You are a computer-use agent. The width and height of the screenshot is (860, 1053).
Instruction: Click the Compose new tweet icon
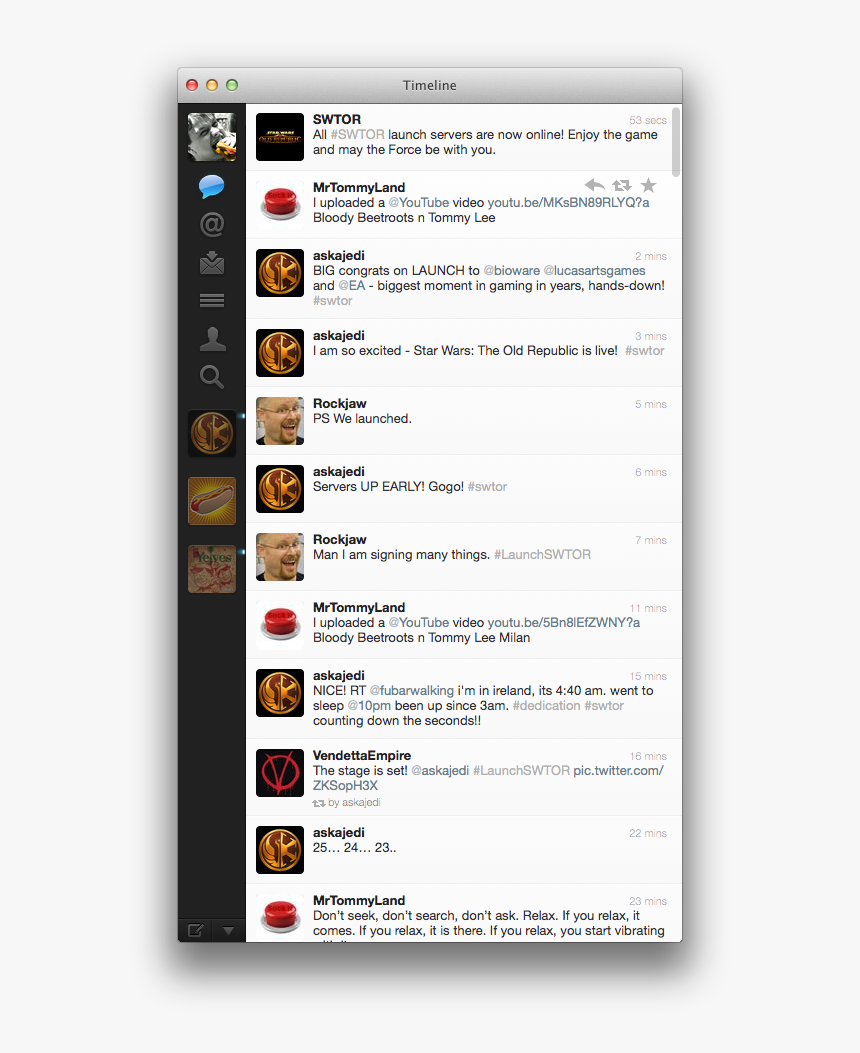[195, 930]
